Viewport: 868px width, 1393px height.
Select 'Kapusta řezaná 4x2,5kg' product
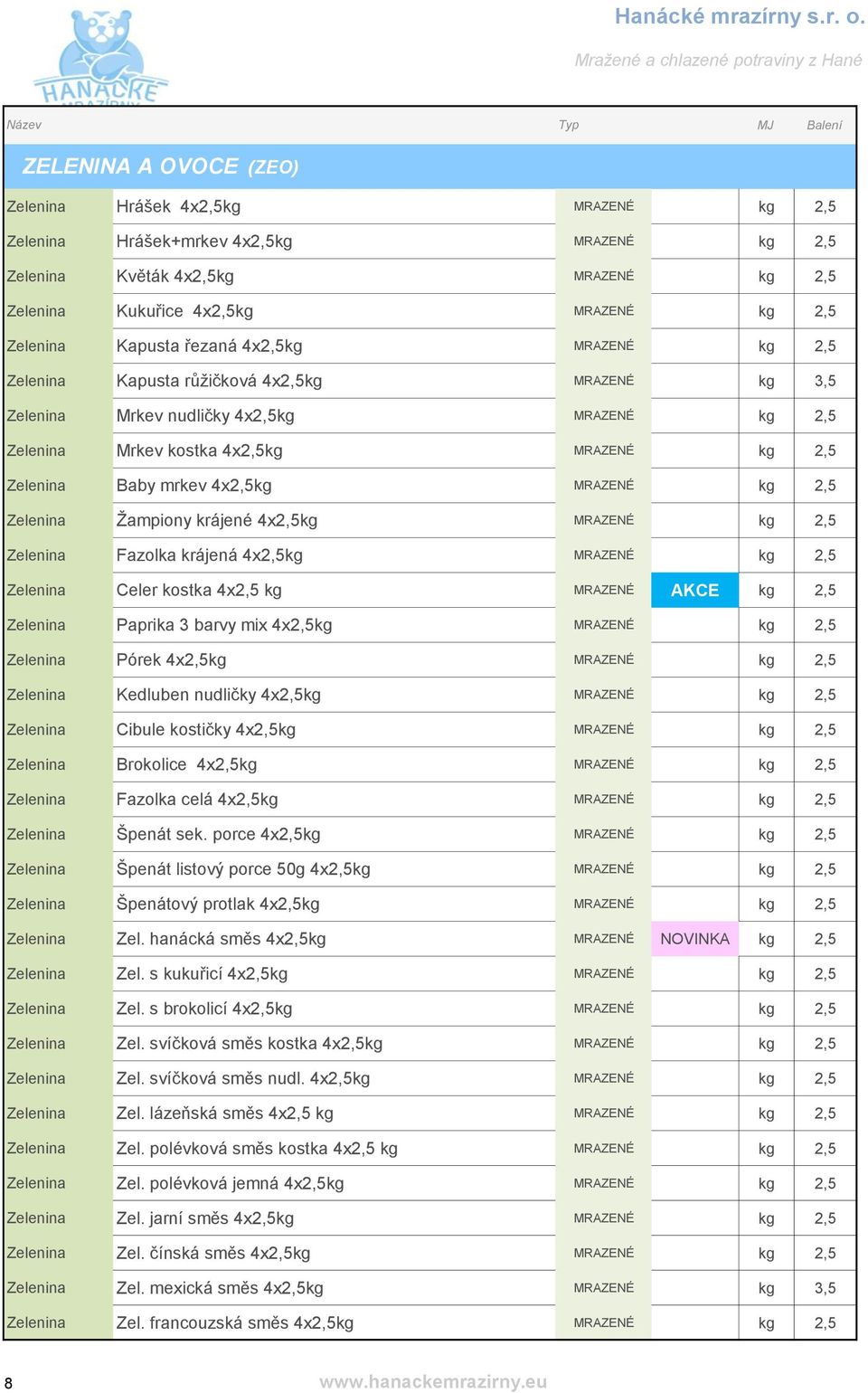tap(210, 346)
